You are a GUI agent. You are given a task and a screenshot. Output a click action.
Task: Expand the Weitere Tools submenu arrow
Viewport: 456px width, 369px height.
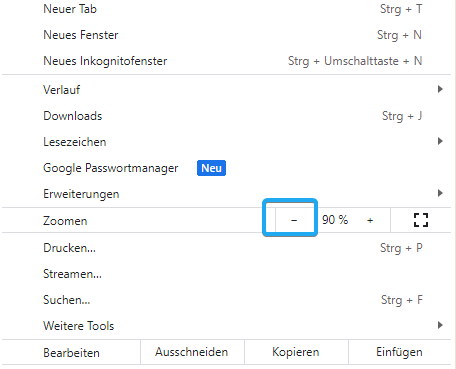pos(440,325)
